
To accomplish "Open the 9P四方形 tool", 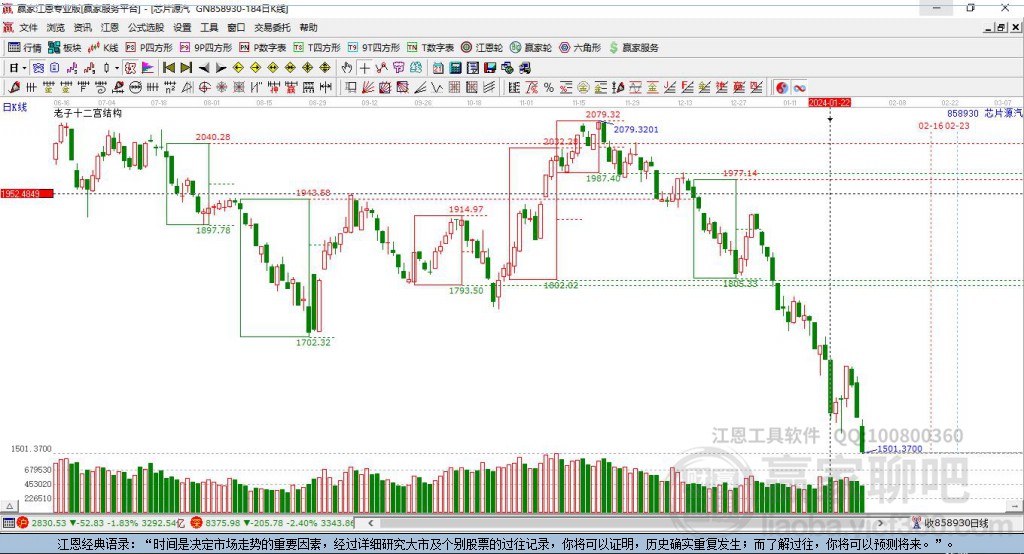I will click(206, 48).
